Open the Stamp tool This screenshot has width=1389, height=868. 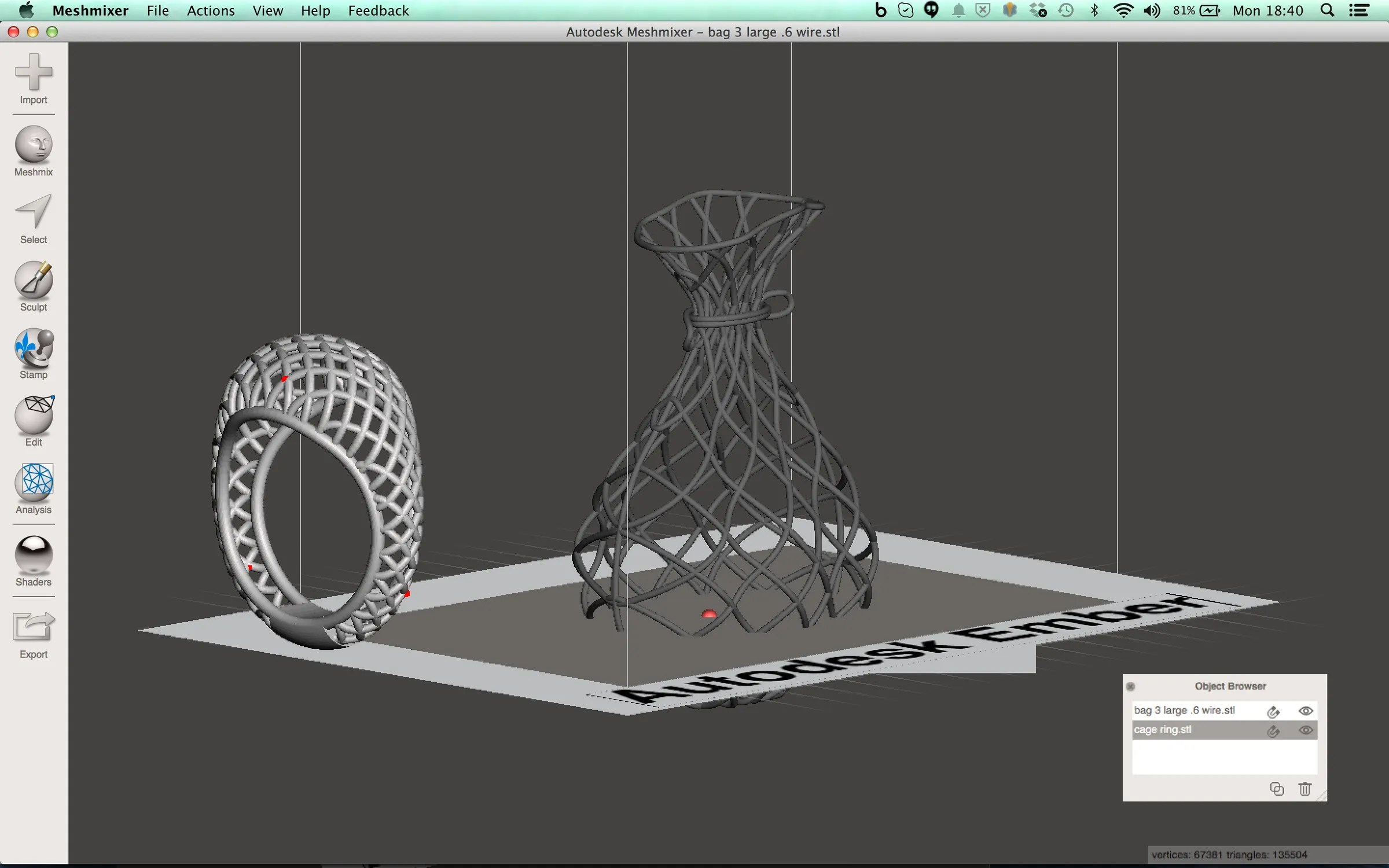click(x=34, y=354)
